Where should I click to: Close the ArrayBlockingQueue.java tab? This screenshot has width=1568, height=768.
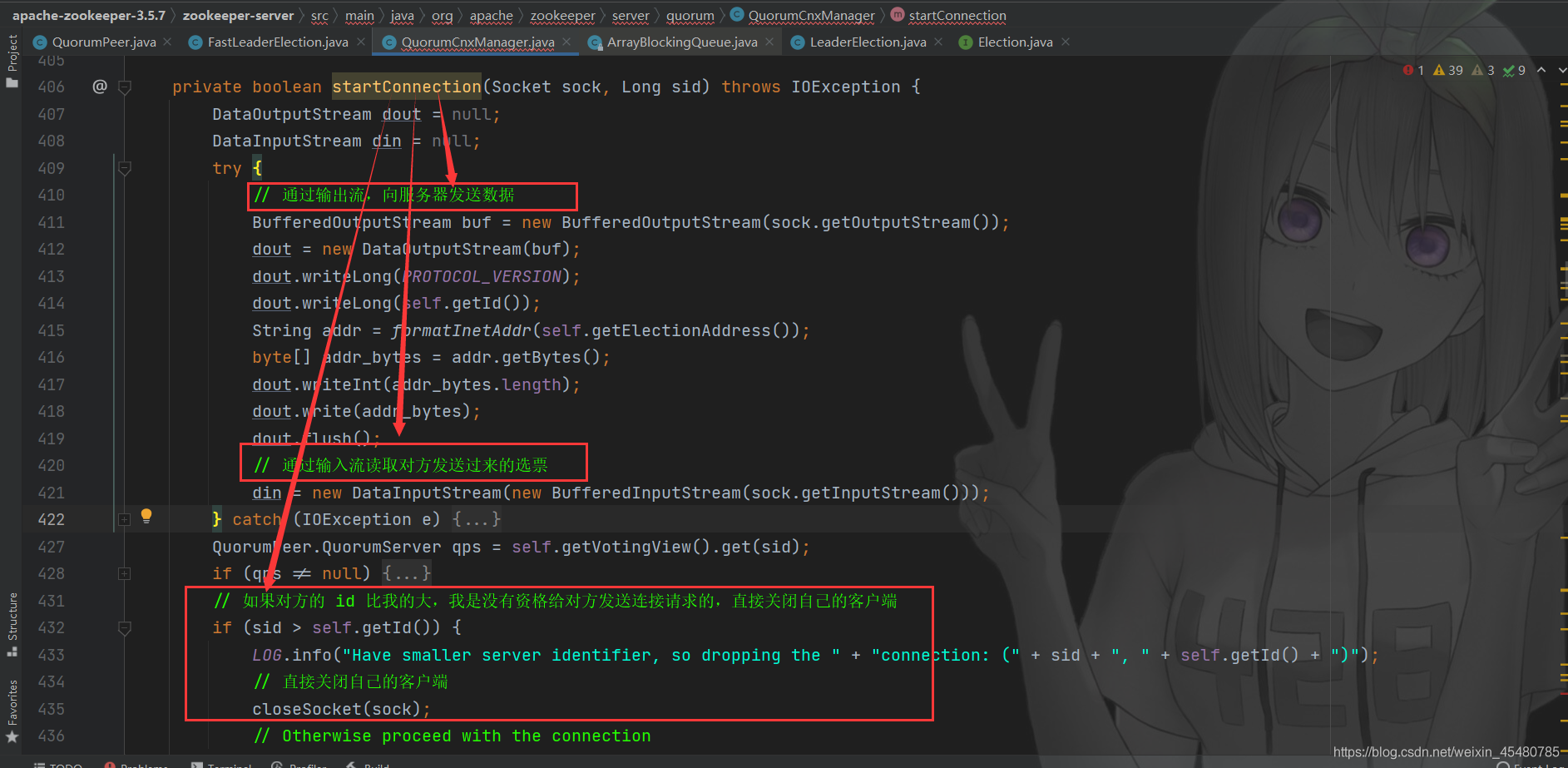click(x=769, y=42)
